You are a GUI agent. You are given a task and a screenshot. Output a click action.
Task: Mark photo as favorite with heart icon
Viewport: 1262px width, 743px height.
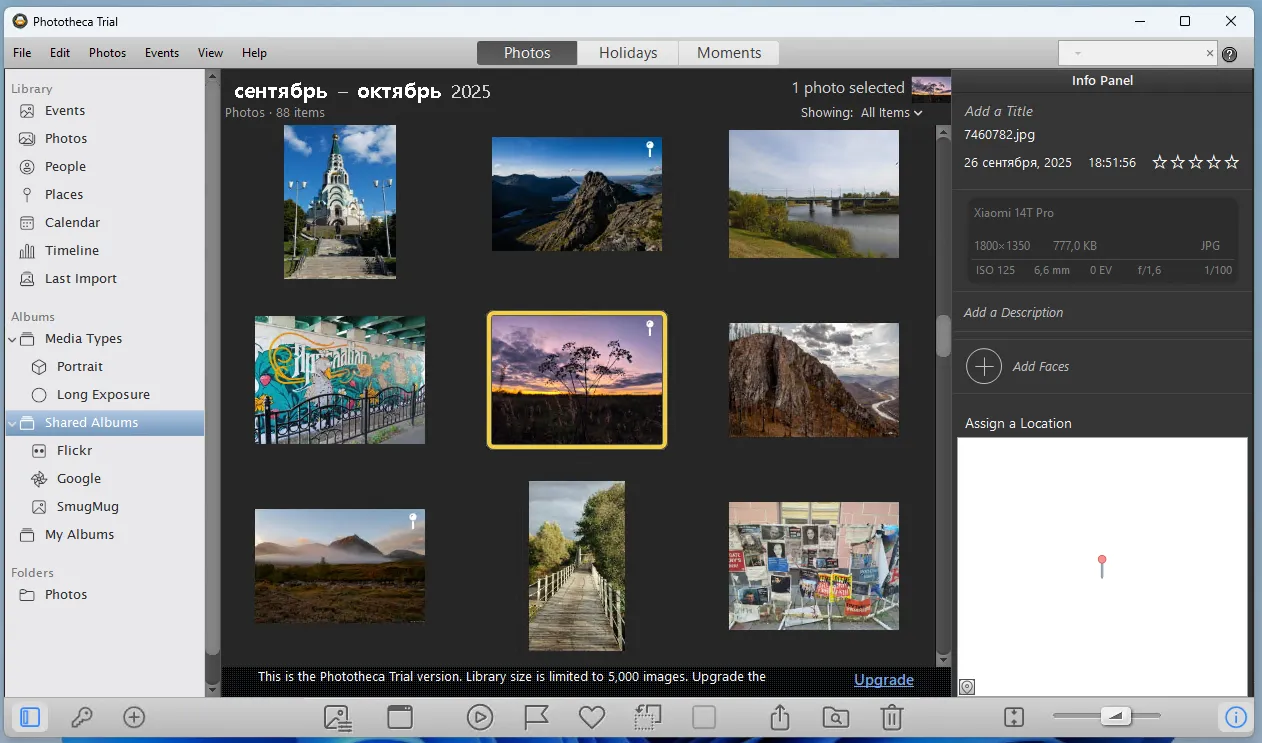(x=592, y=717)
